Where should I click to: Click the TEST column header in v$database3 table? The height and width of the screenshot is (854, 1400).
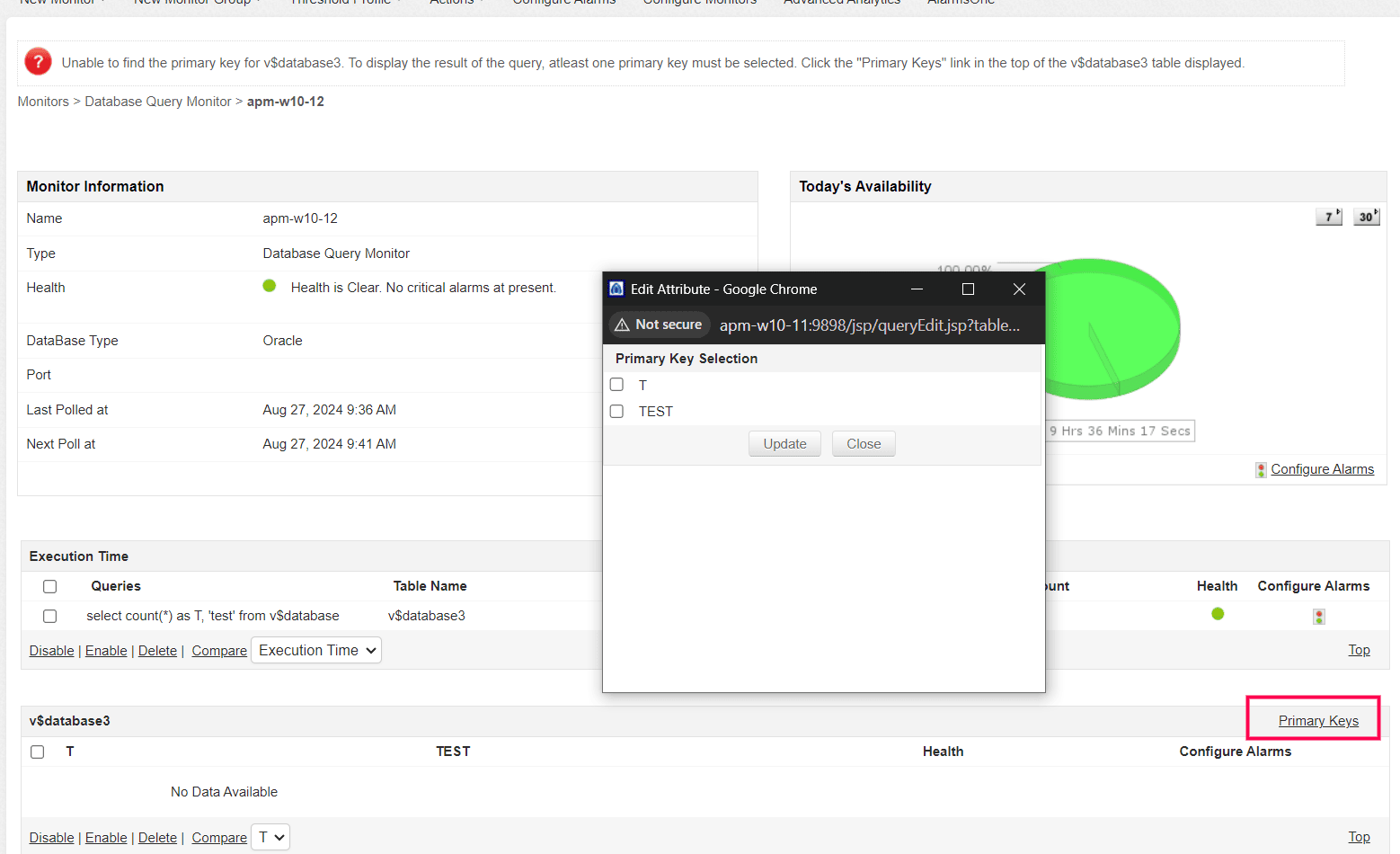click(x=453, y=752)
